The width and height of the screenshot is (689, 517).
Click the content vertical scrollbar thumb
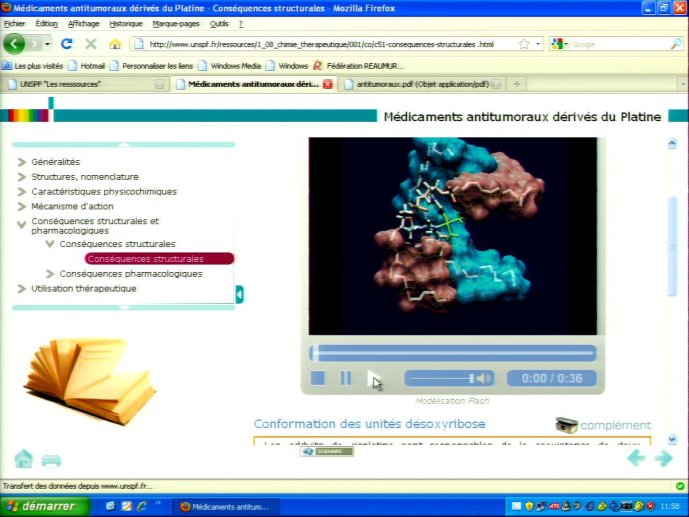(x=672, y=246)
